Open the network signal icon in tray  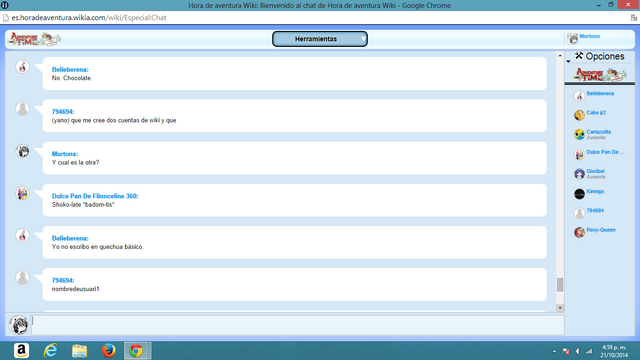tap(589, 351)
